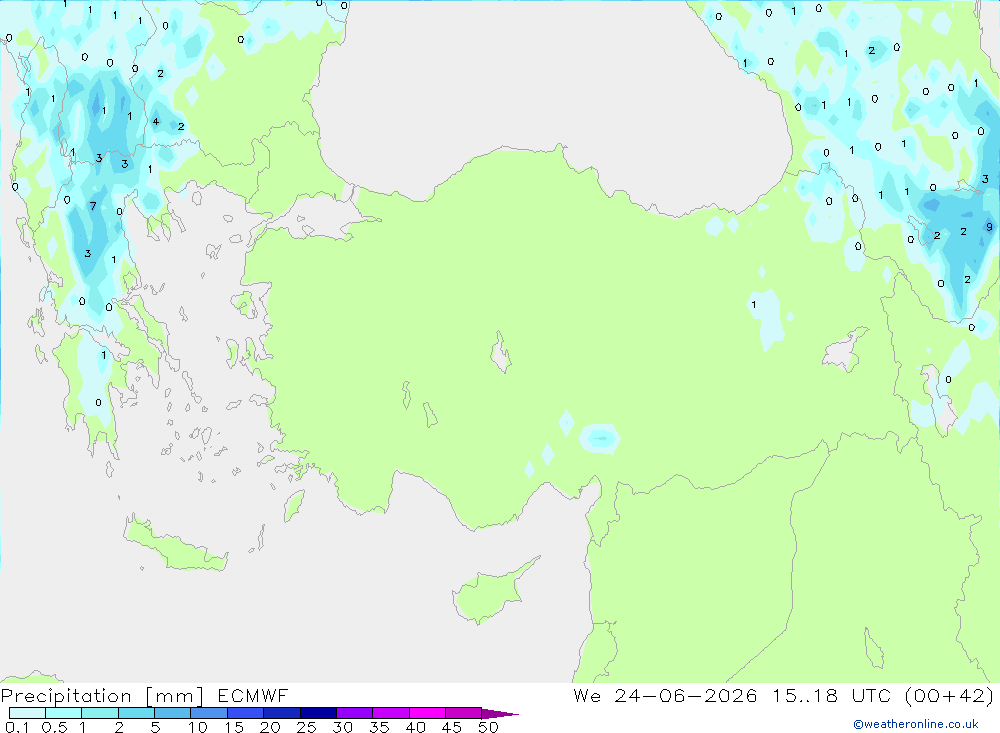This screenshot has height=733, width=1000.
Task: Click the '7' precipitation value on the map
Action: (93, 206)
